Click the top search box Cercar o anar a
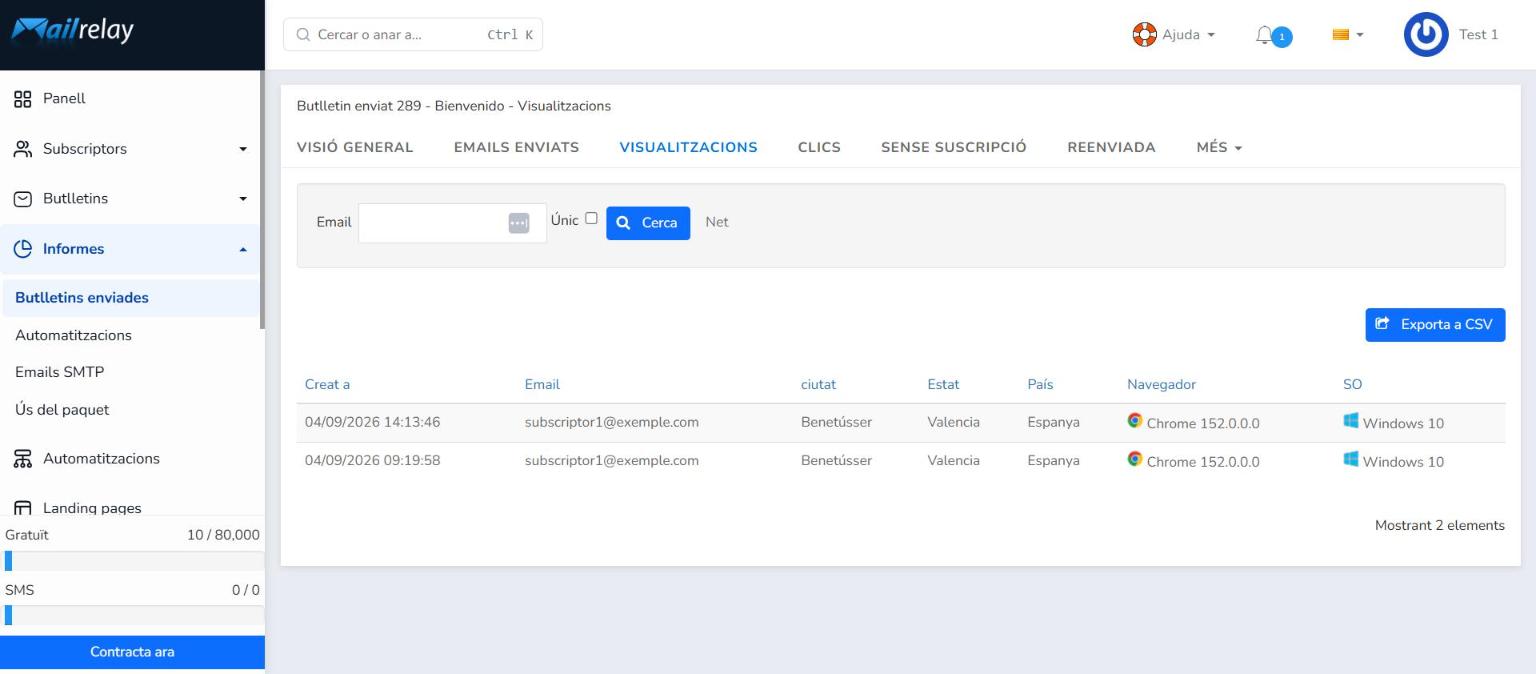The height and width of the screenshot is (674, 1536). coord(413,35)
